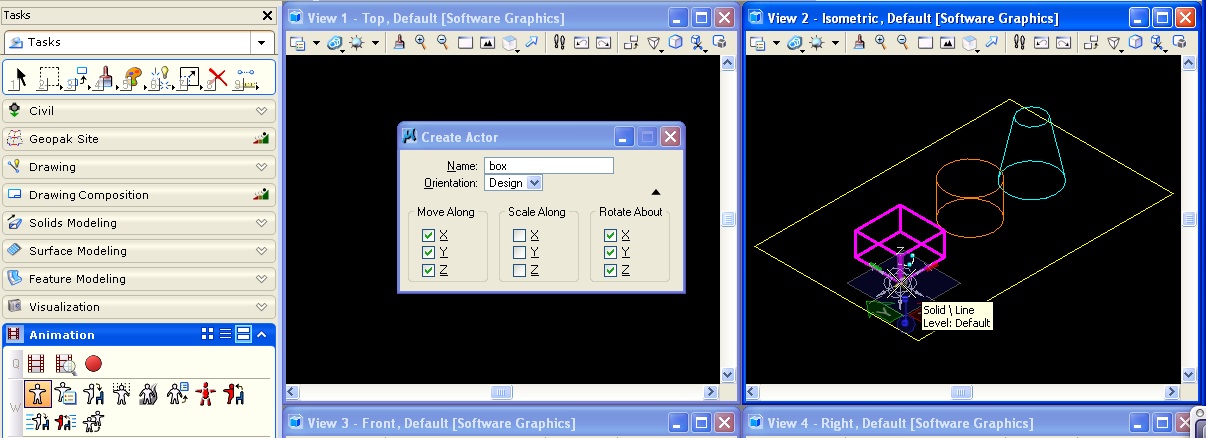Activate Window Area in View 1
Image resolution: width=1206 pixels, height=438 pixels.
pos(465,43)
